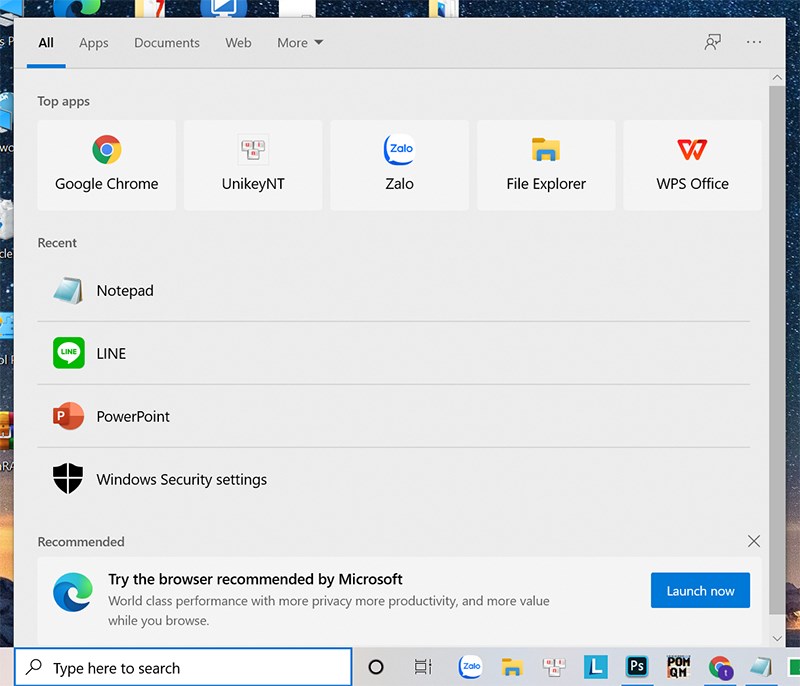
Task: Click Photoshop icon in the taskbar
Action: pyautogui.click(x=636, y=667)
